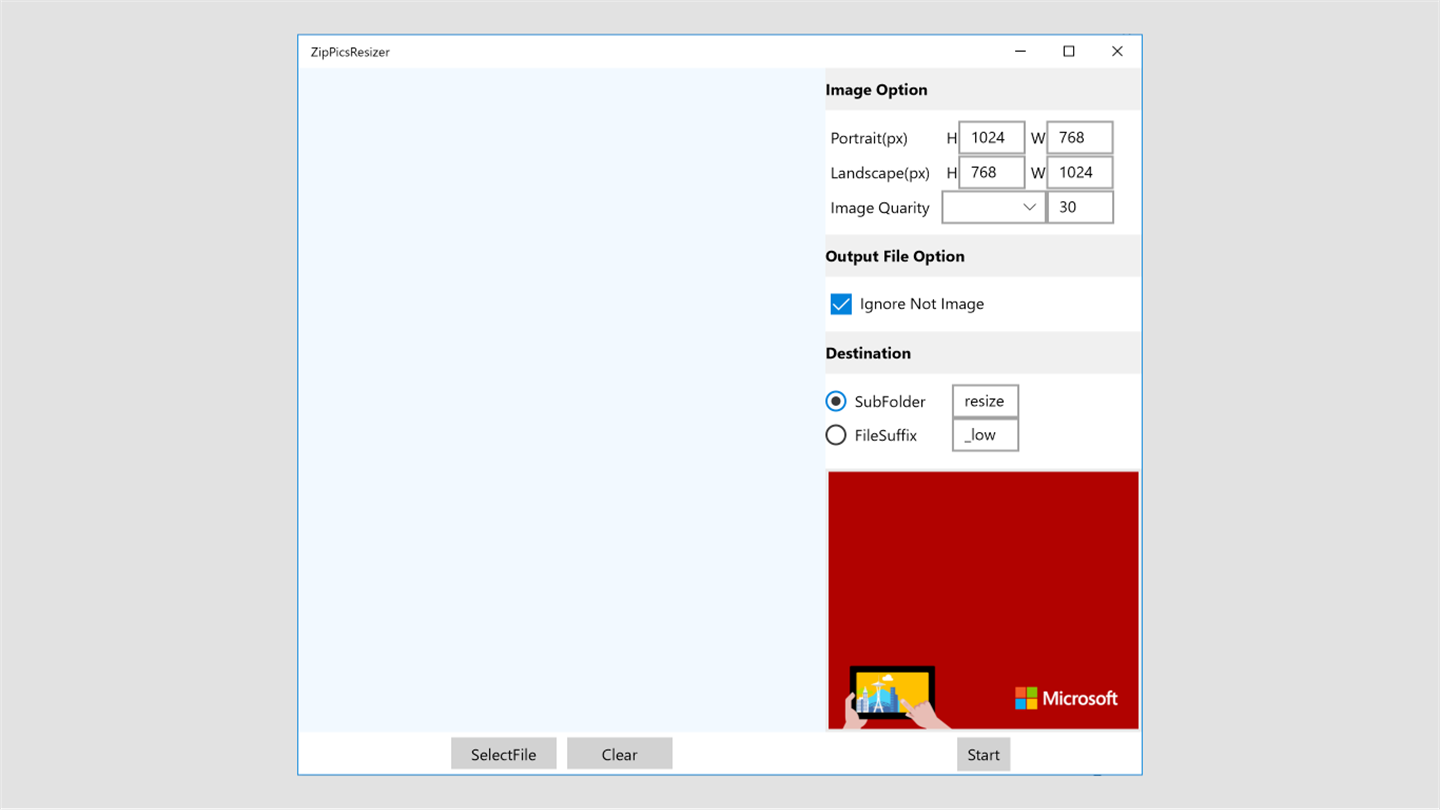Maximize the ZipPicsResizer window
1440x810 pixels.
coord(1069,52)
